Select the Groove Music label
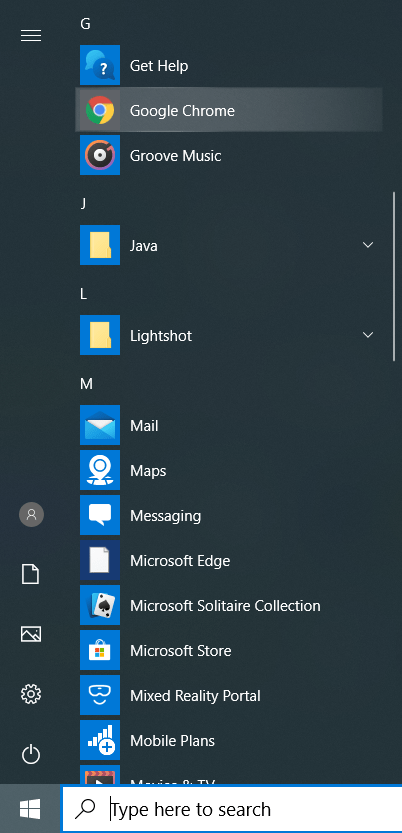402x833 pixels. click(x=175, y=156)
